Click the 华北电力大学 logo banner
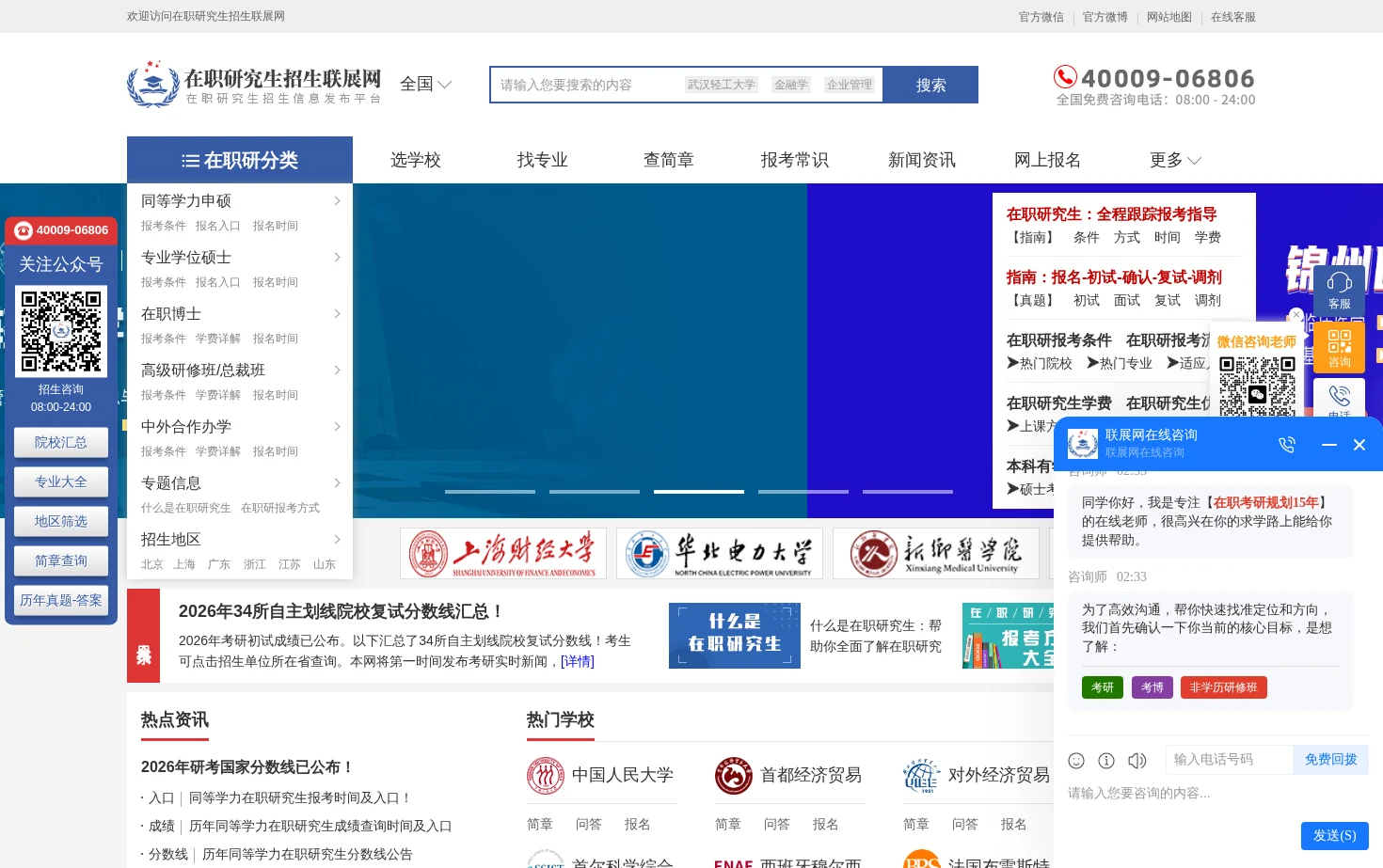Screen dimensions: 1383x868 pos(720,553)
